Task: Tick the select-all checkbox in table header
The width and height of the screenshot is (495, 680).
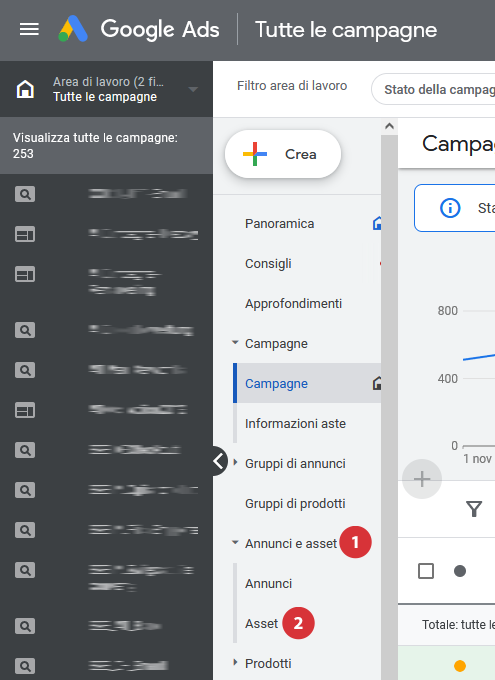Action: pyautogui.click(x=426, y=571)
